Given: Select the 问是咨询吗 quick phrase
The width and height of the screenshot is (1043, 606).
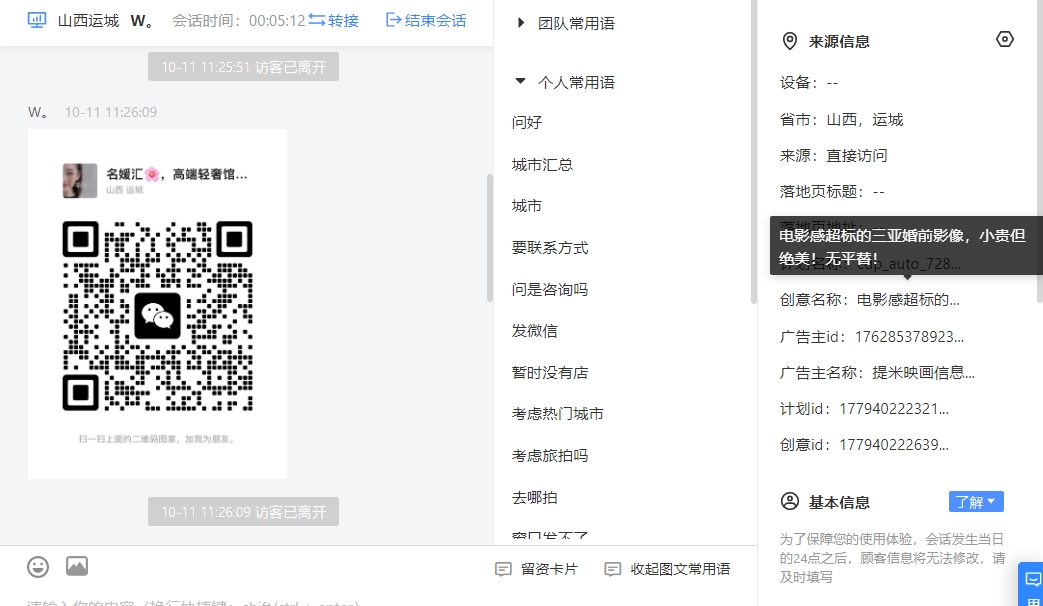Looking at the screenshot, I should (550, 289).
